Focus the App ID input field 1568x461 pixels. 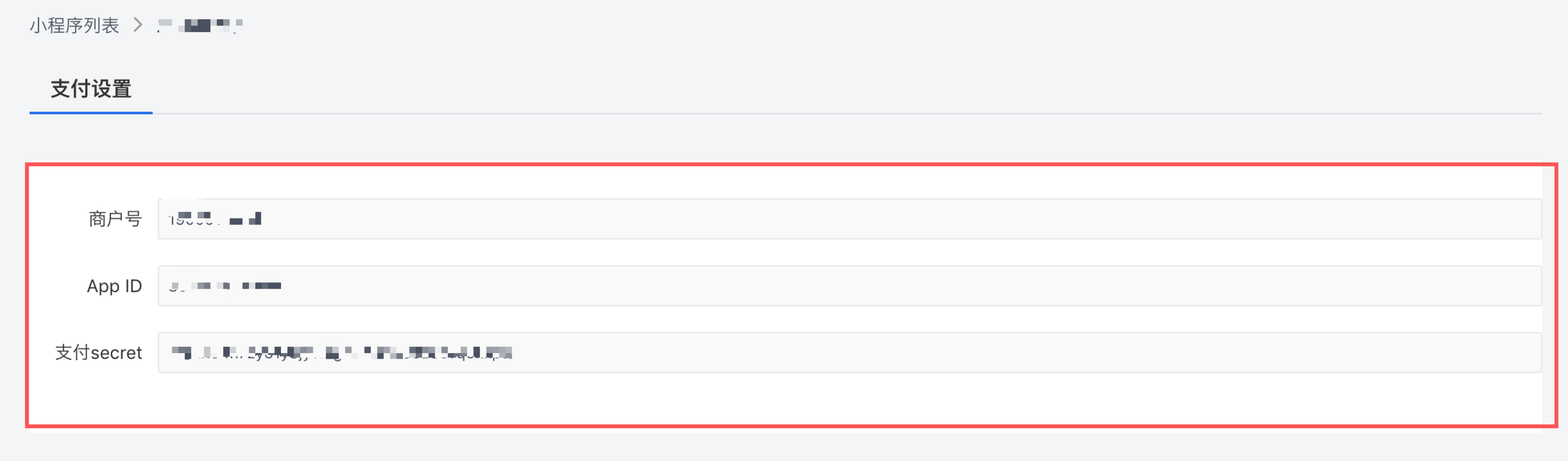850,286
